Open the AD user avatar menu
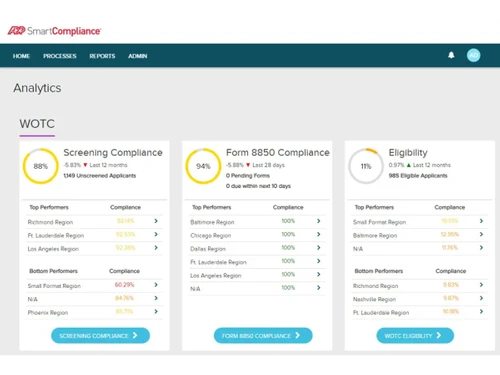The image size is (500, 375). point(474,55)
